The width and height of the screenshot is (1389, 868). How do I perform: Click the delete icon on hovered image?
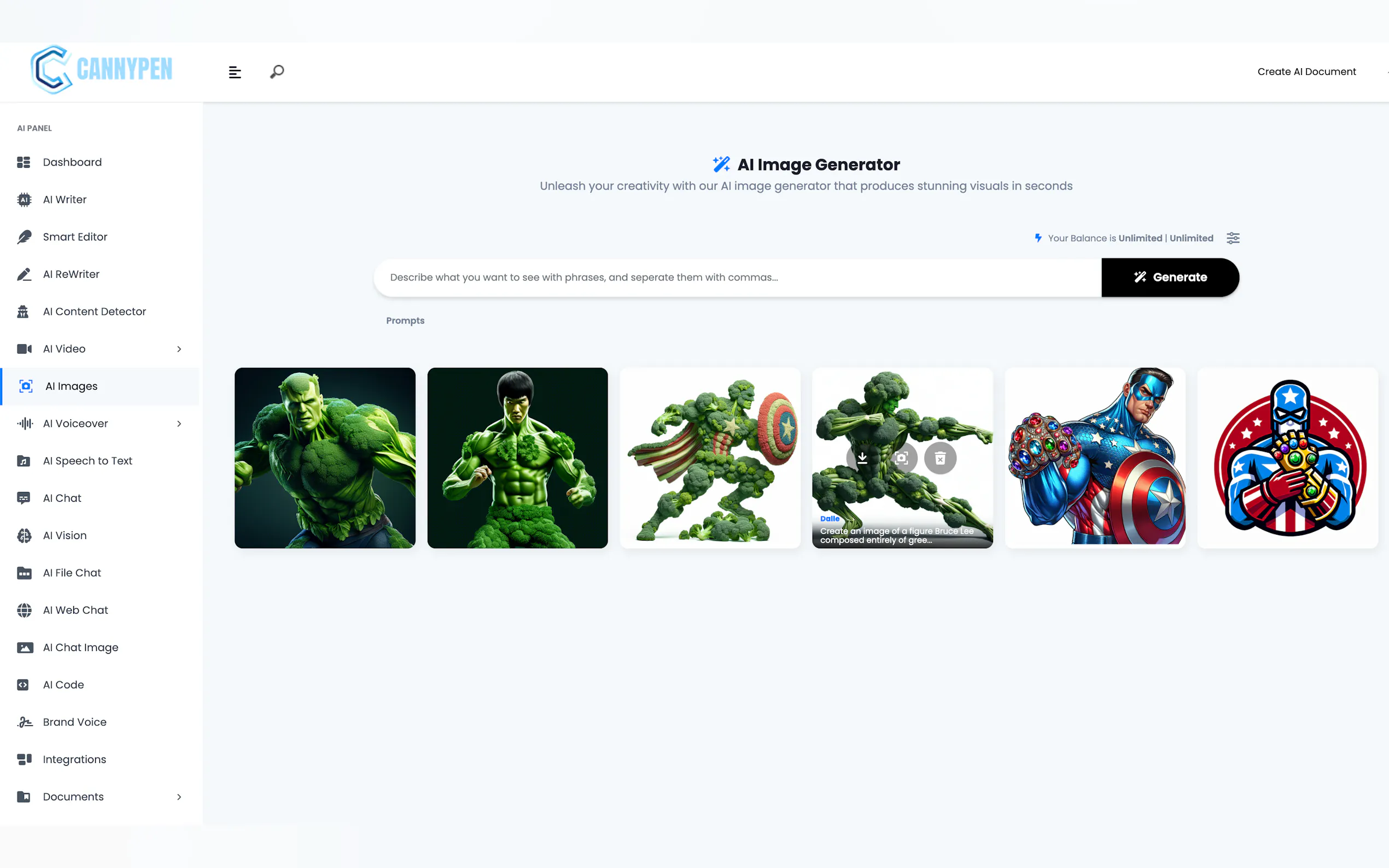(940, 458)
